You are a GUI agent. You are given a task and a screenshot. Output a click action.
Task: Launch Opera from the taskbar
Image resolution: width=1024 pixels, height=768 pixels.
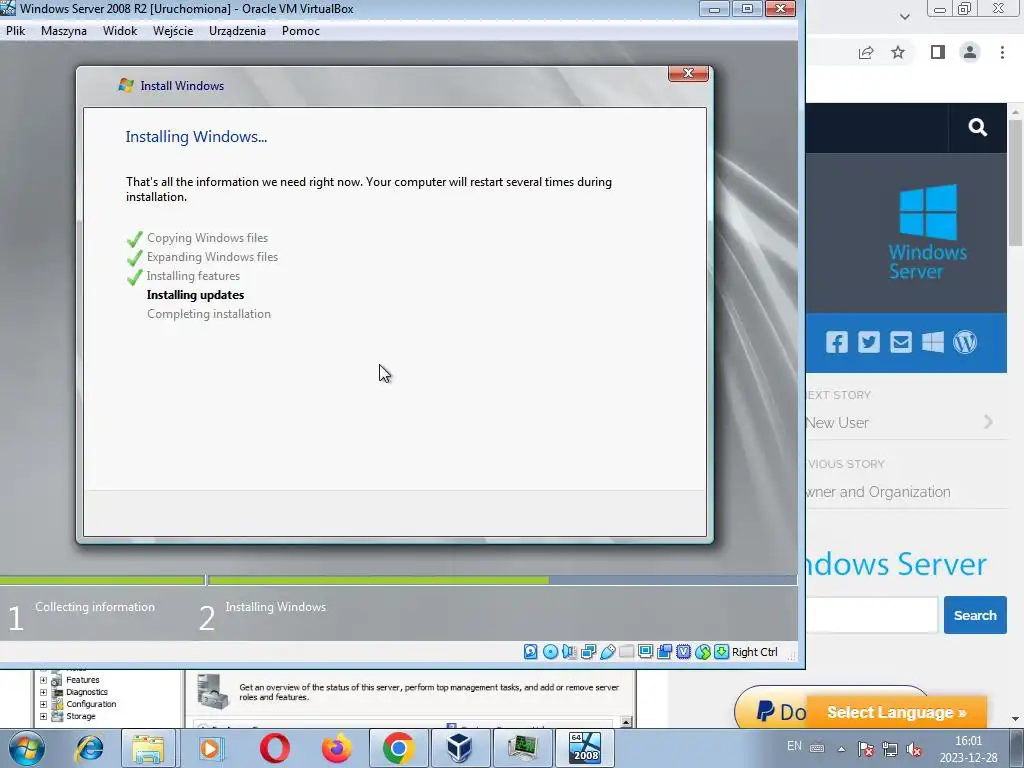click(x=274, y=748)
